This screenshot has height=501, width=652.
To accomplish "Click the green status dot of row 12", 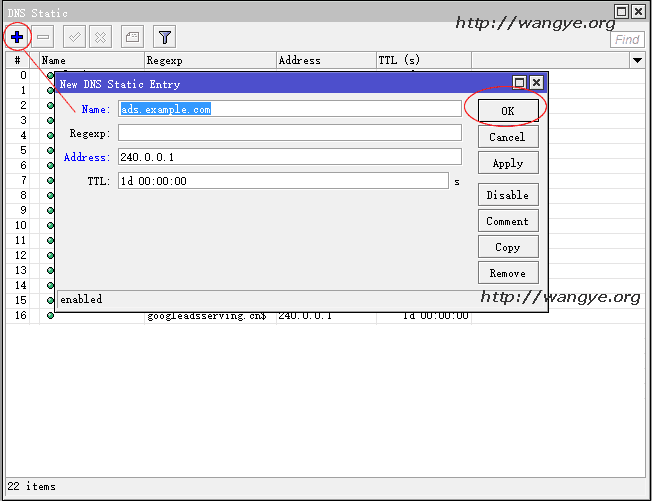I will (x=50, y=255).
